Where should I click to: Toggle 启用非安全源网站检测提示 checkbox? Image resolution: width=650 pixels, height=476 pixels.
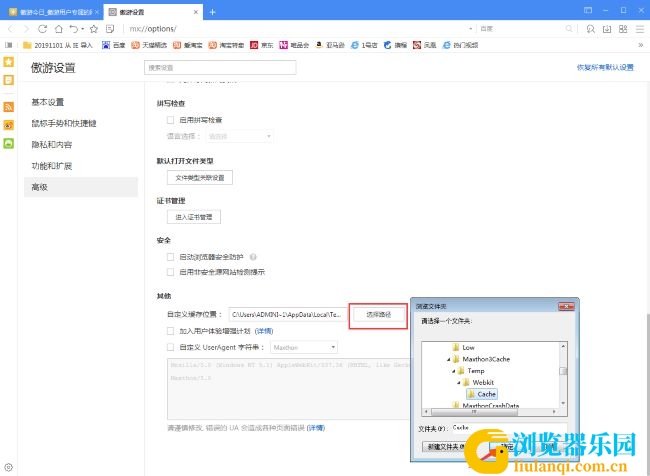tap(170, 272)
